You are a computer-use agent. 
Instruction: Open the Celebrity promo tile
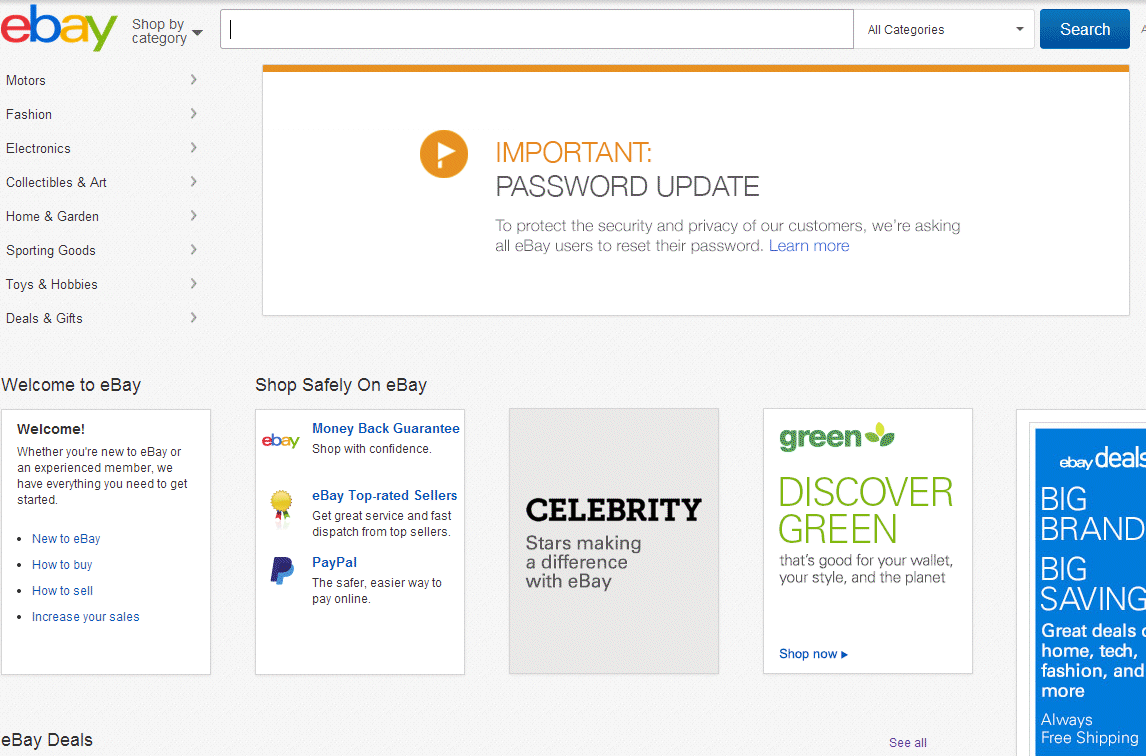[x=613, y=540]
